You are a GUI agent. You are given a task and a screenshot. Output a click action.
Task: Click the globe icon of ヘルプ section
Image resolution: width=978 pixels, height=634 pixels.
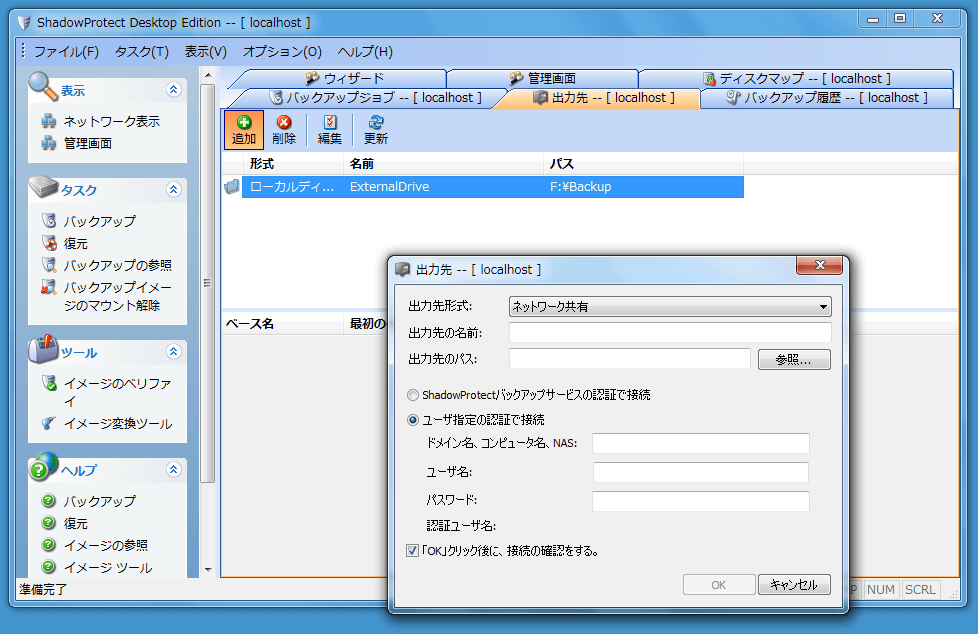(x=44, y=467)
